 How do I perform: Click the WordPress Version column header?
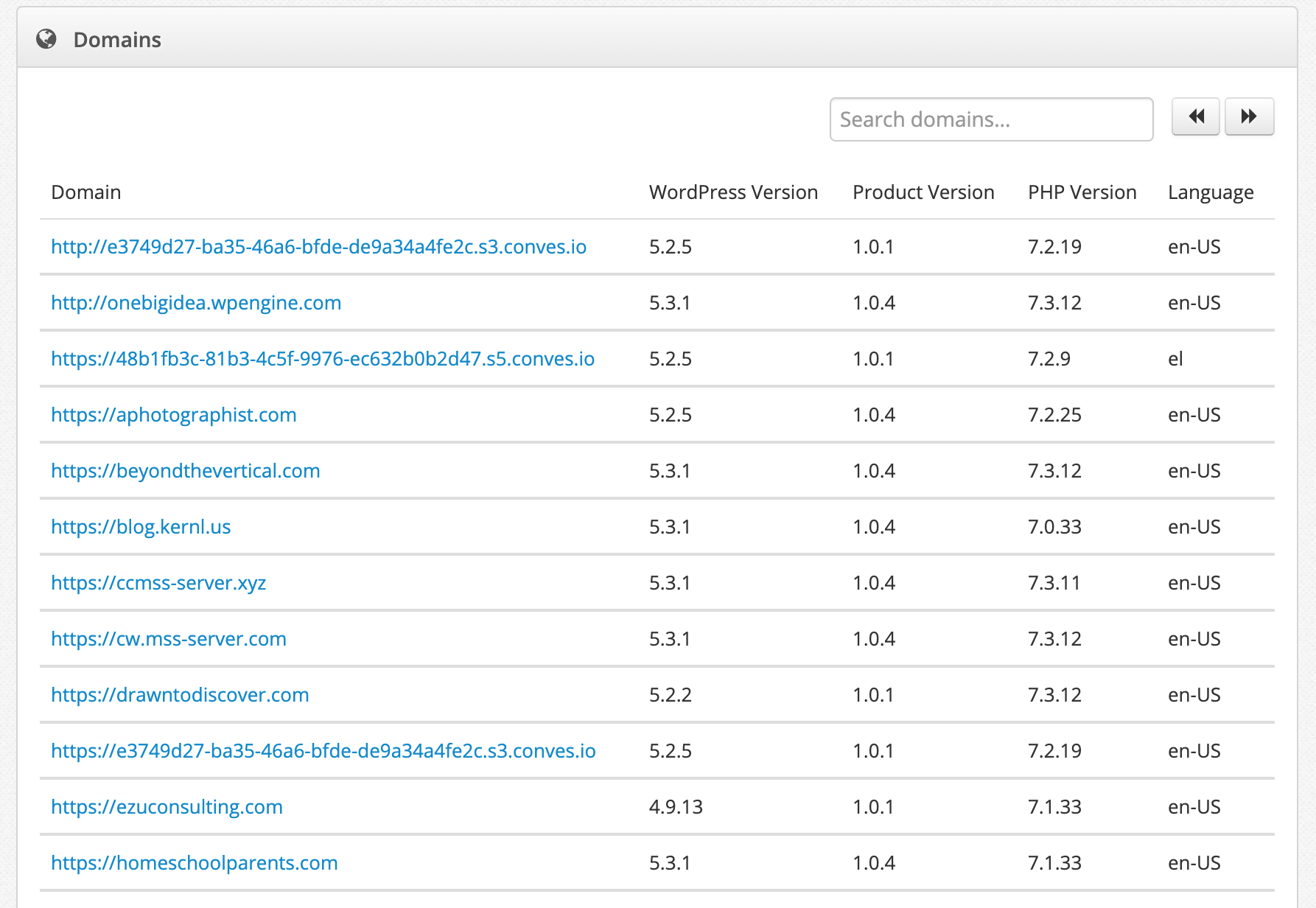(733, 192)
